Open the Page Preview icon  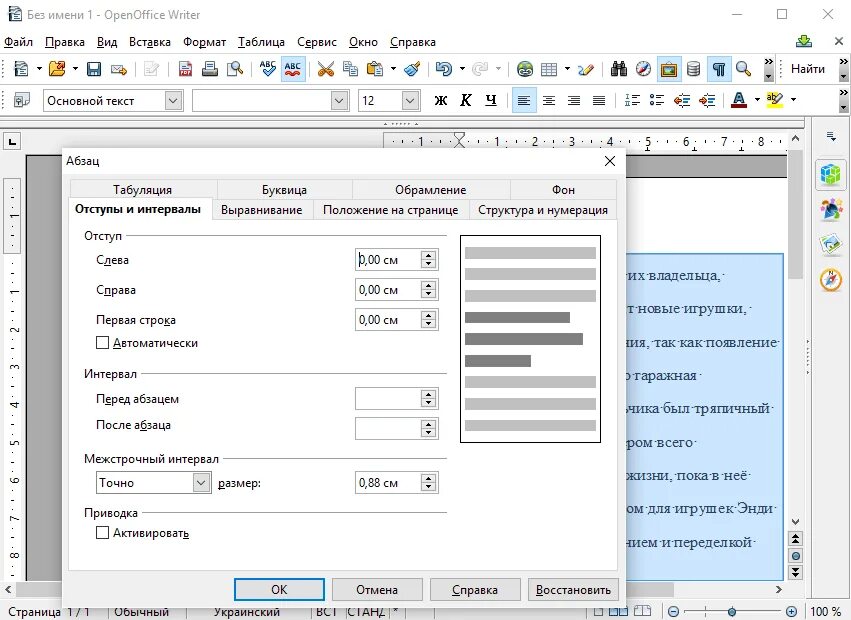click(x=234, y=69)
